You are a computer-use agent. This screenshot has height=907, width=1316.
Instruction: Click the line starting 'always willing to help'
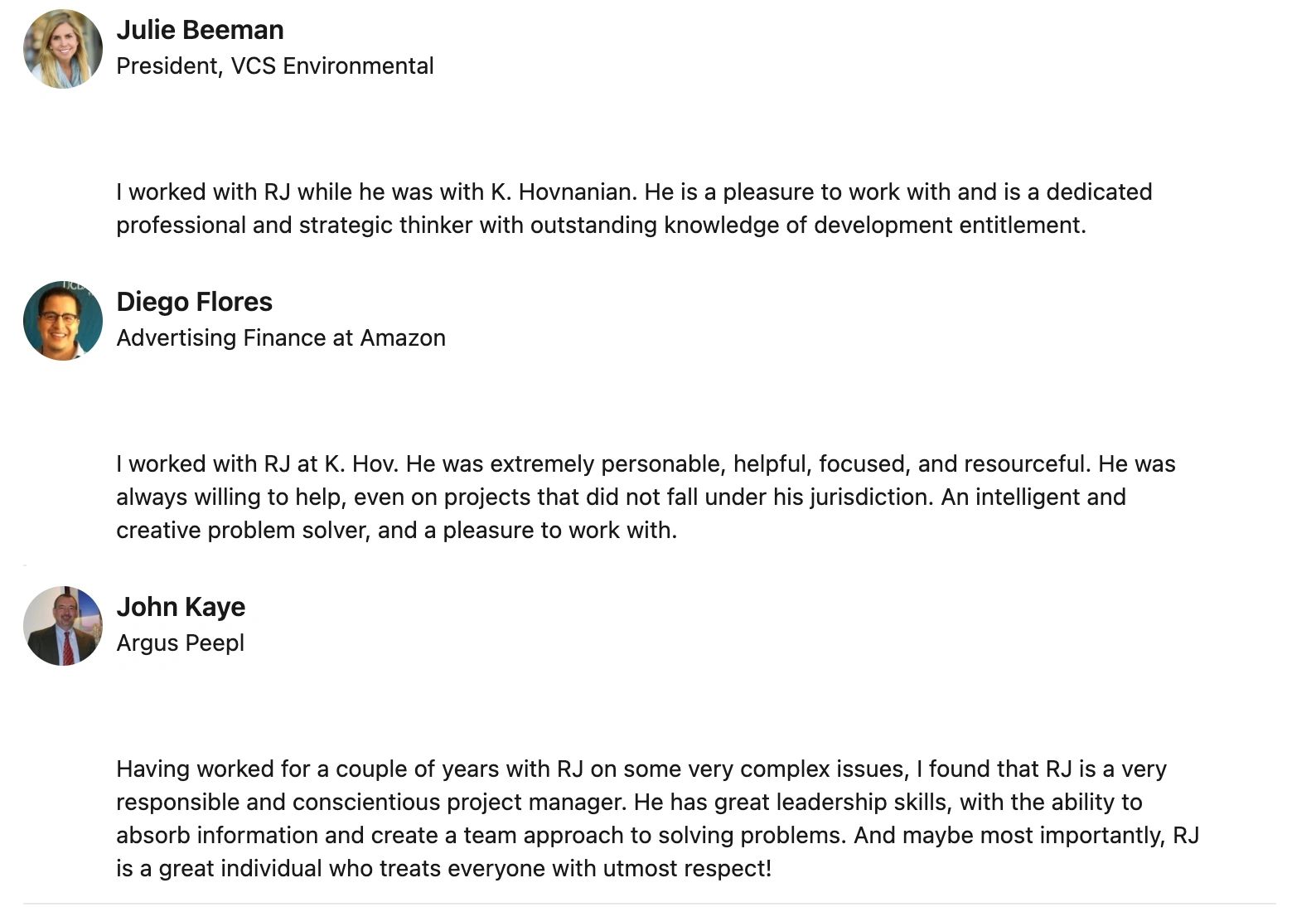pyautogui.click(x=620, y=497)
